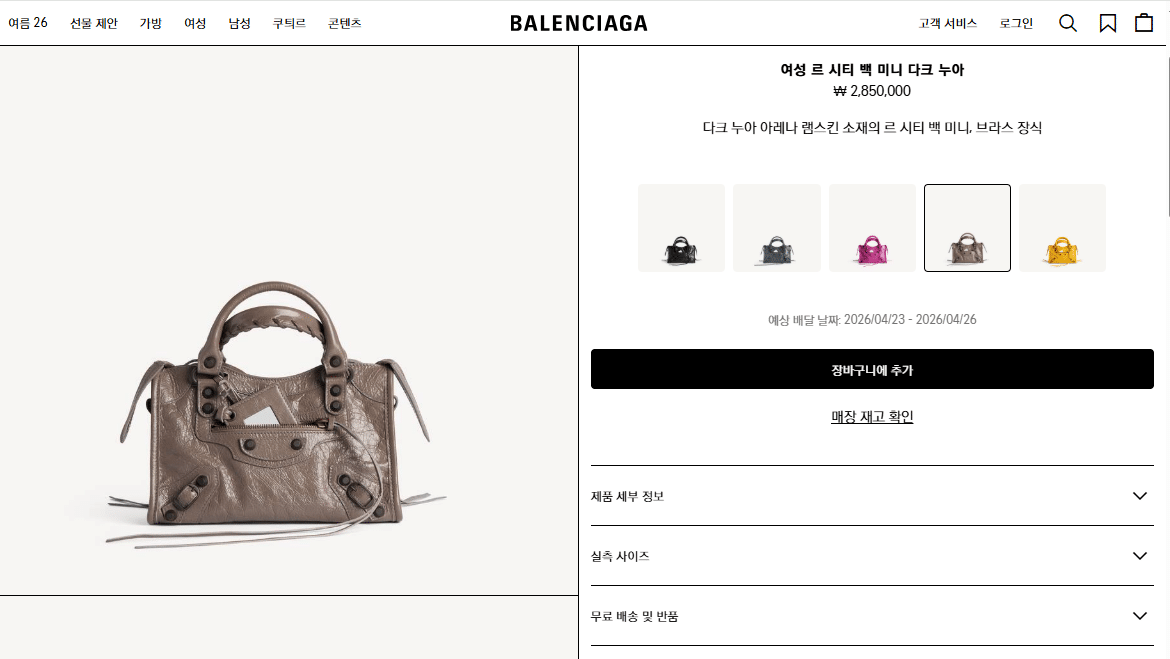This screenshot has height=659, width=1170.
Task: Open the 로그인 link
Action: (1016, 23)
